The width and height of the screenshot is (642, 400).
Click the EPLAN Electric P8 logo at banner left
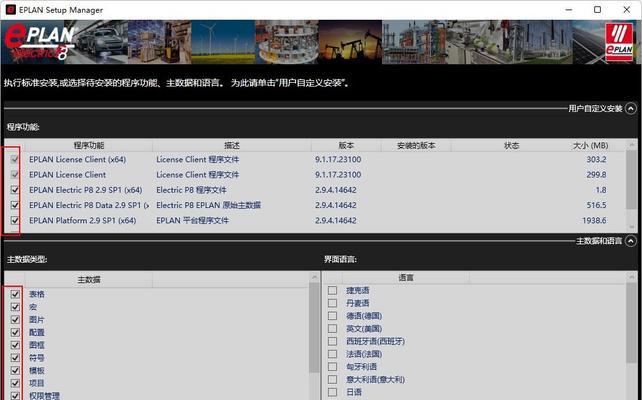click(x=39, y=42)
